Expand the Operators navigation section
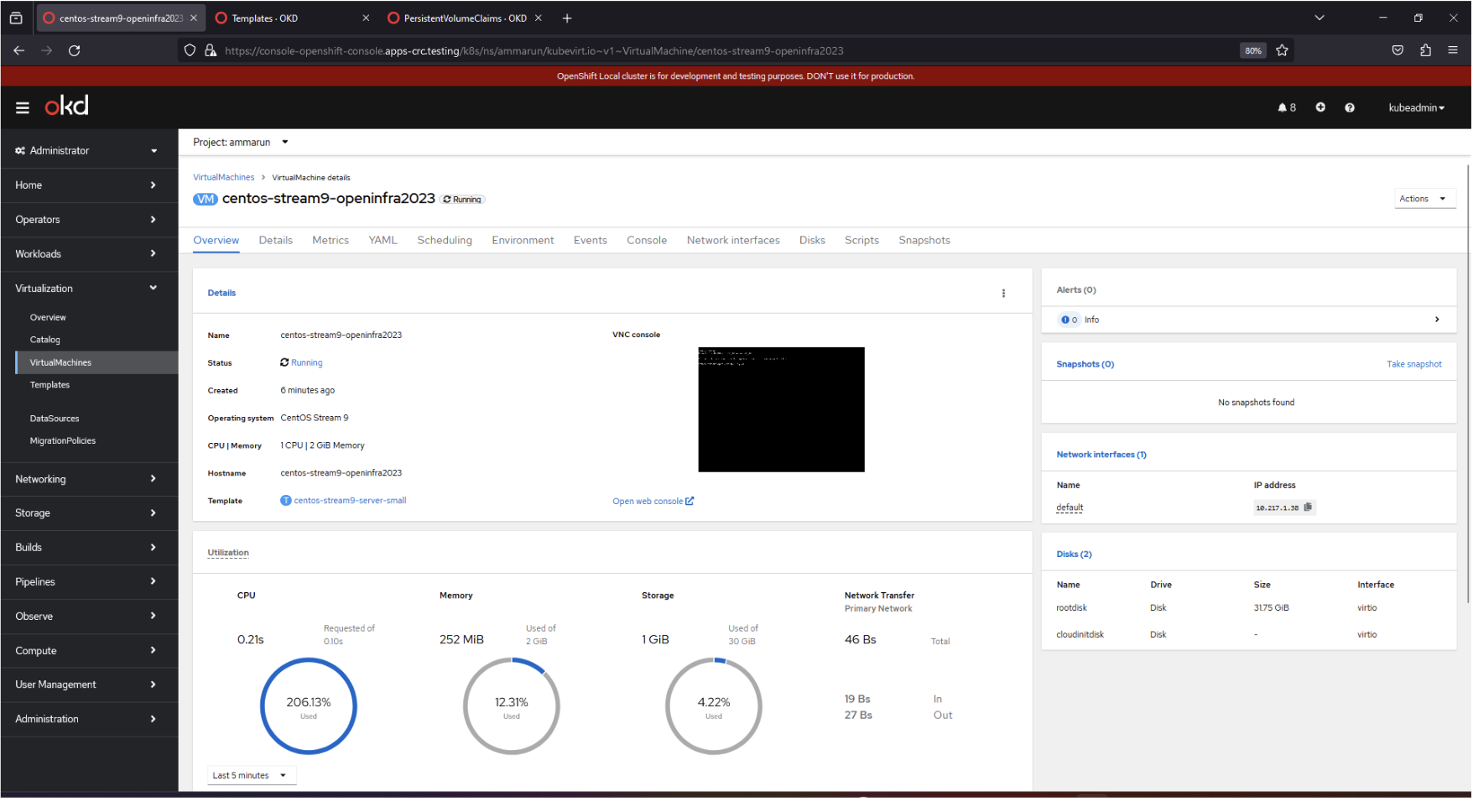 pyautogui.click(x=89, y=220)
